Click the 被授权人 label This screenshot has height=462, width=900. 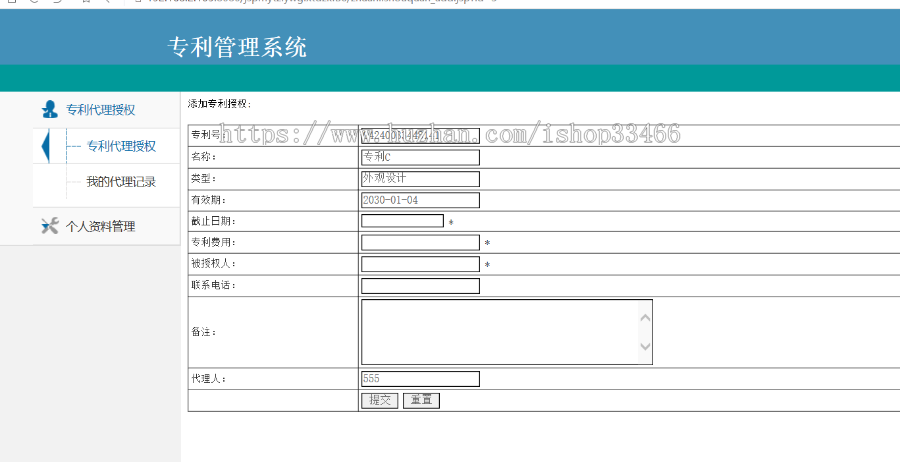213,264
